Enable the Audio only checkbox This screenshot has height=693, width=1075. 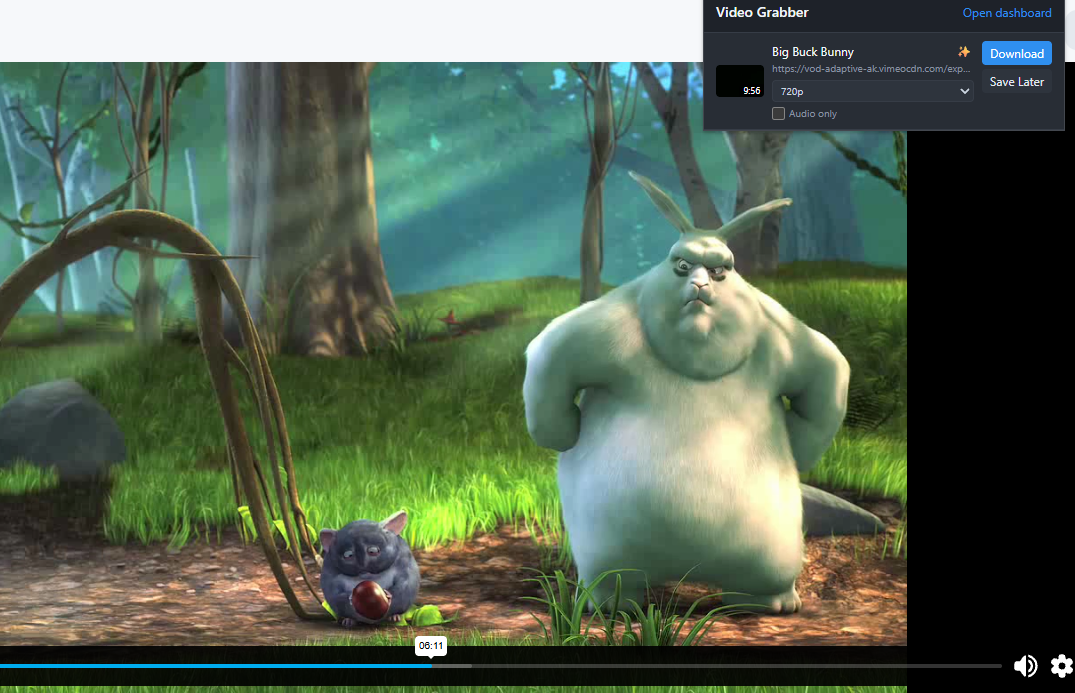[778, 114]
